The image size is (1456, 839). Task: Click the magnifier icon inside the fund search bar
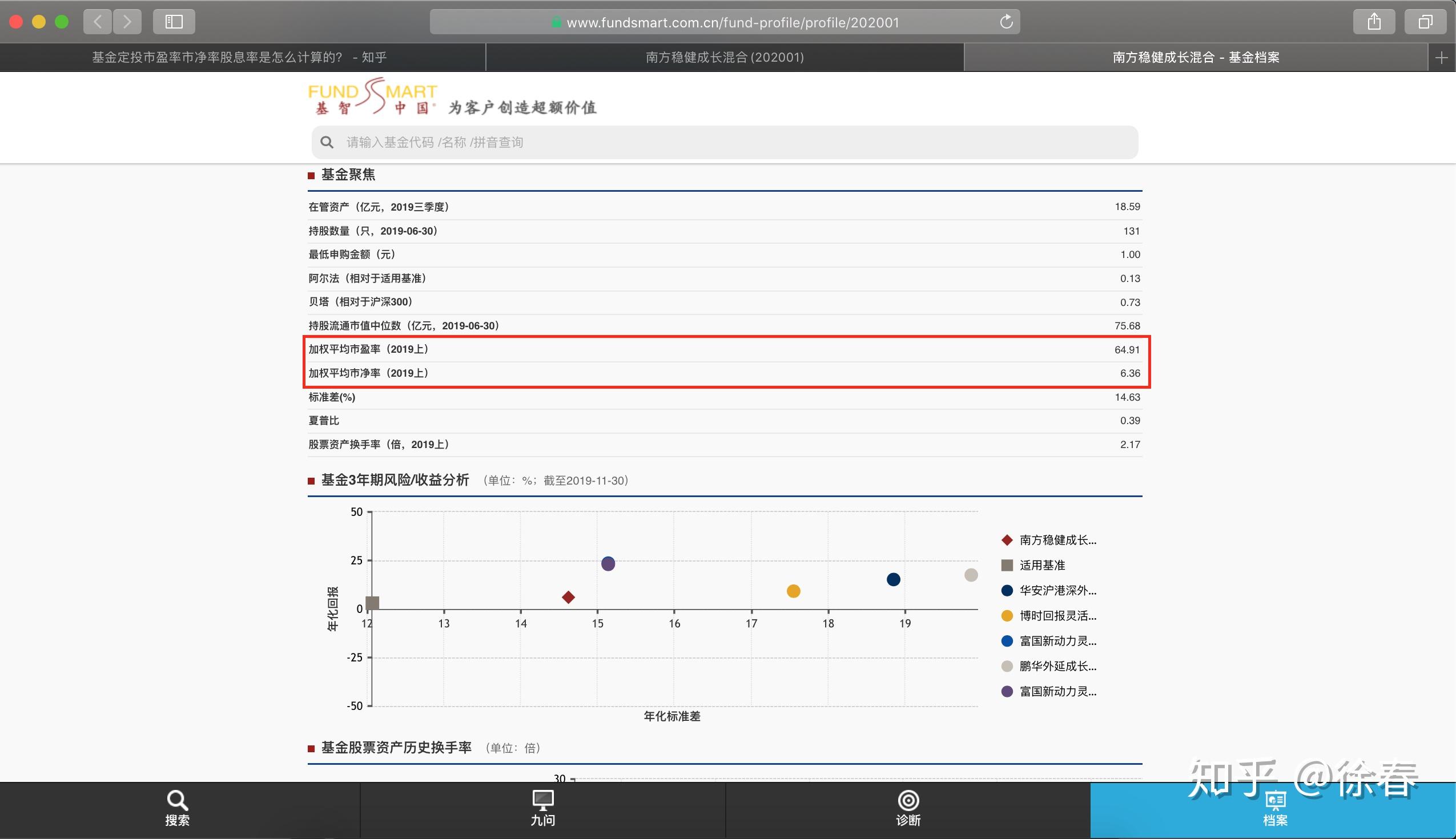click(x=327, y=142)
